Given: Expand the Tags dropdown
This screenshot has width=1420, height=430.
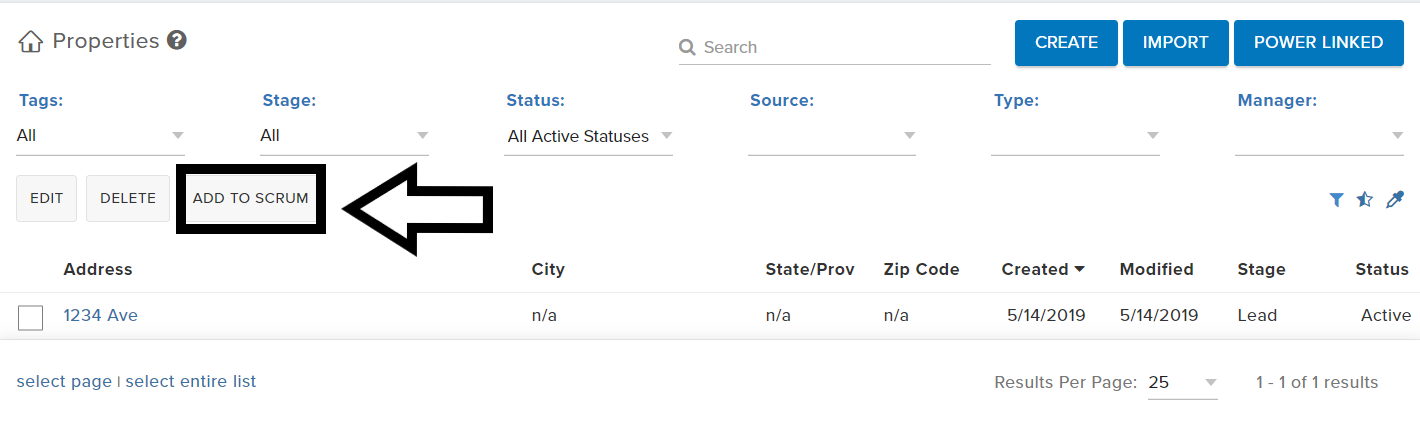Looking at the screenshot, I should 101,135.
